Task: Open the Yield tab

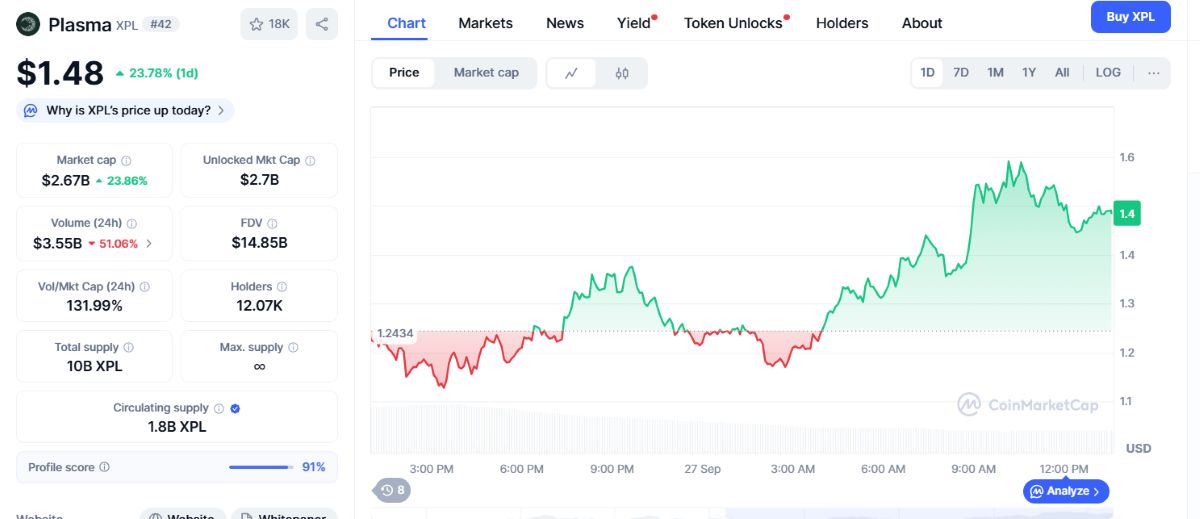Action: (634, 23)
